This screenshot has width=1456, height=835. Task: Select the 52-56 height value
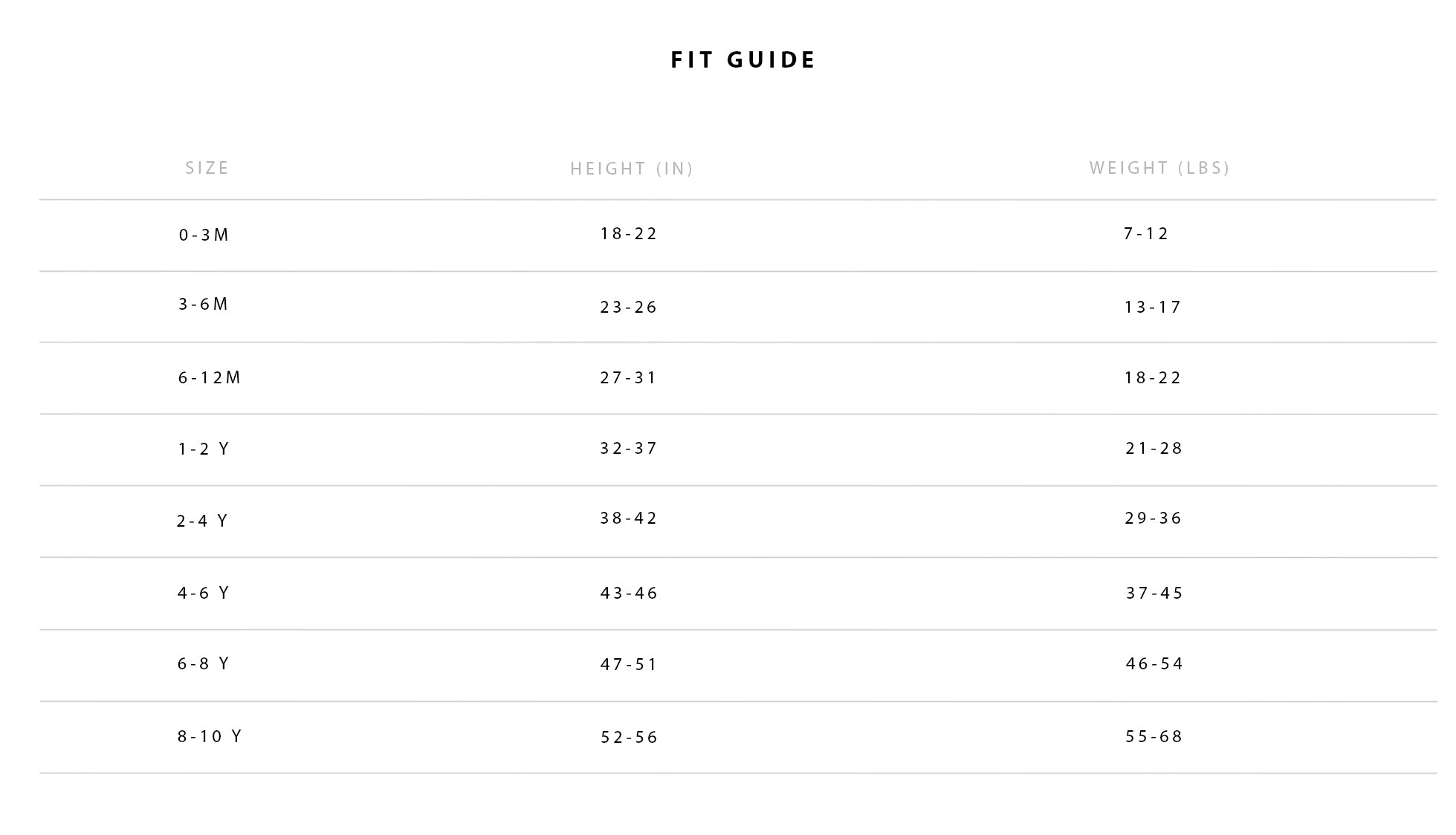point(630,737)
